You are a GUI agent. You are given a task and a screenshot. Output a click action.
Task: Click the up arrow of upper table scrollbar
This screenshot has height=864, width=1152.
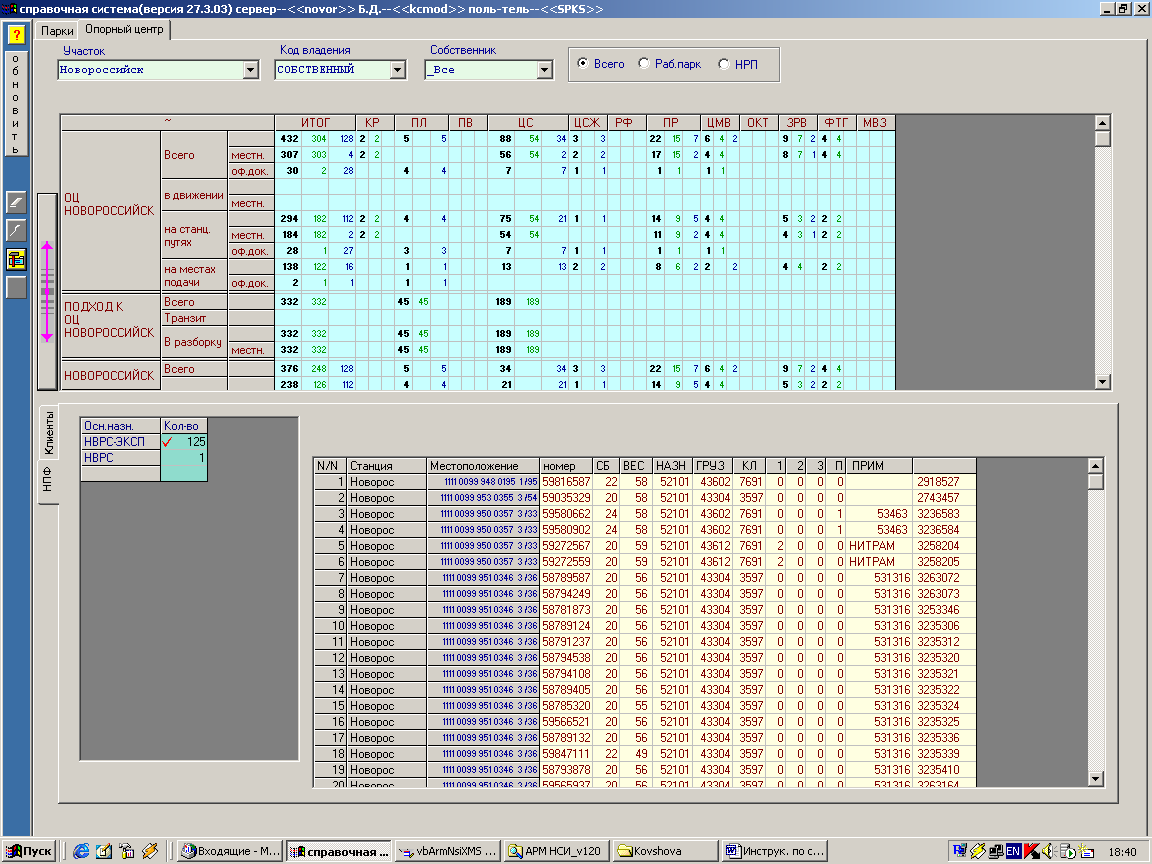(1102, 123)
